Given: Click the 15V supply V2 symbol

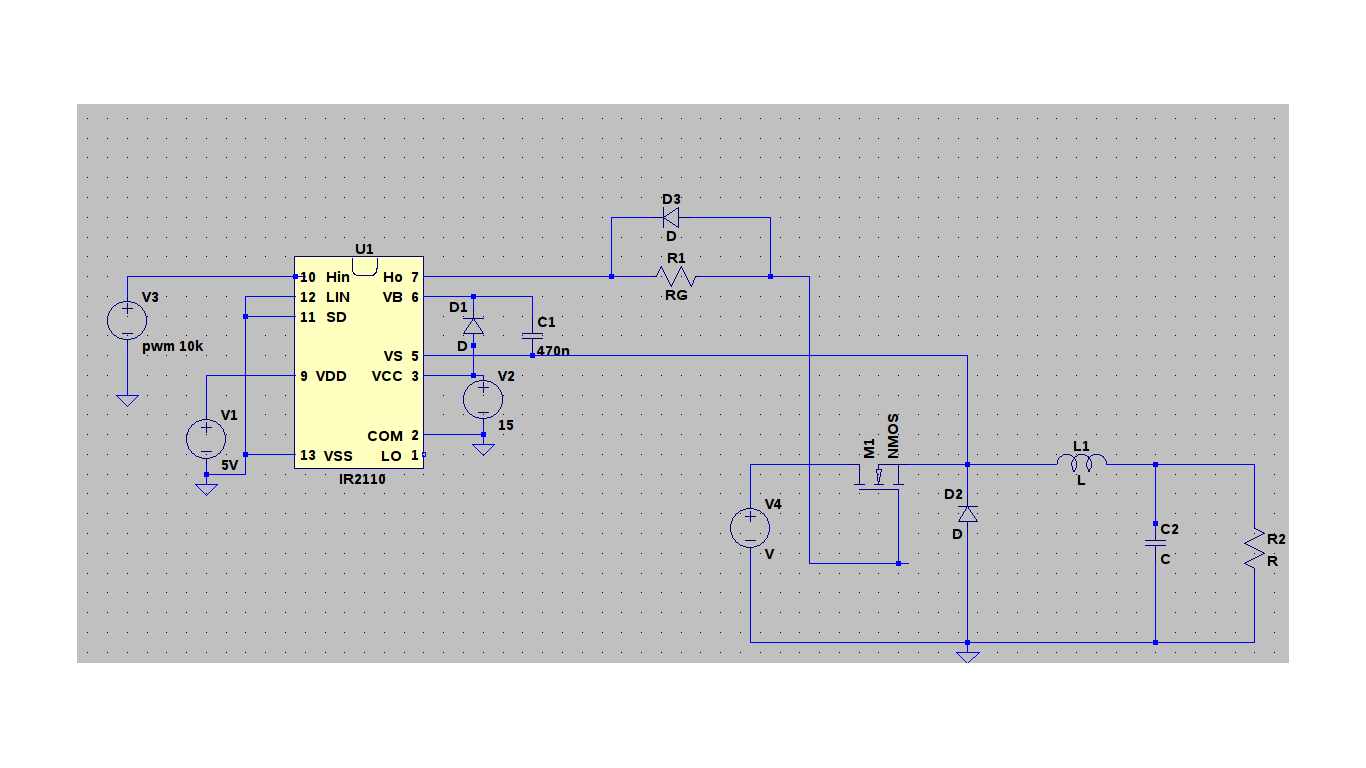Looking at the screenshot, I should point(482,397).
